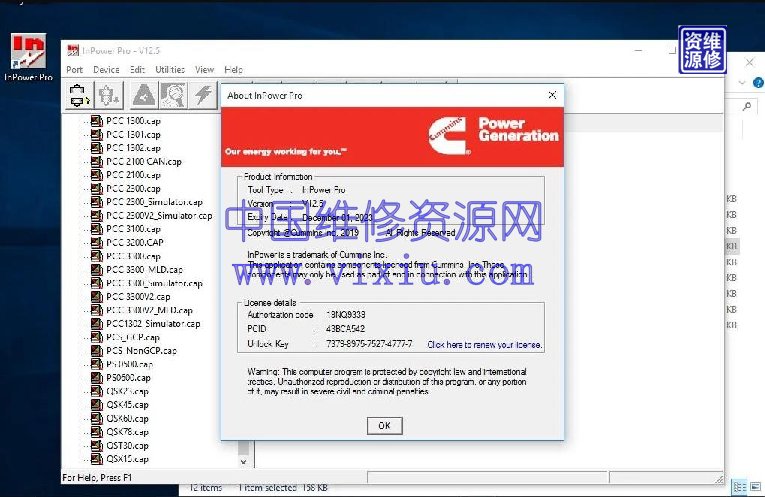Click the tree scrollbar down arrow
Image resolution: width=765 pixels, height=497 pixels.
[243, 461]
